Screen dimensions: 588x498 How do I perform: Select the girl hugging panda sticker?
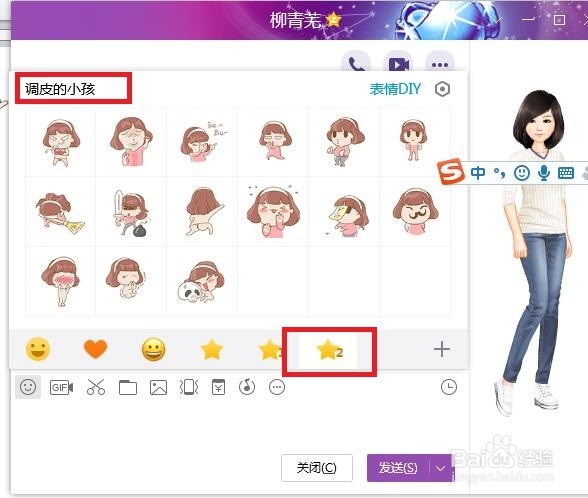click(x=201, y=282)
